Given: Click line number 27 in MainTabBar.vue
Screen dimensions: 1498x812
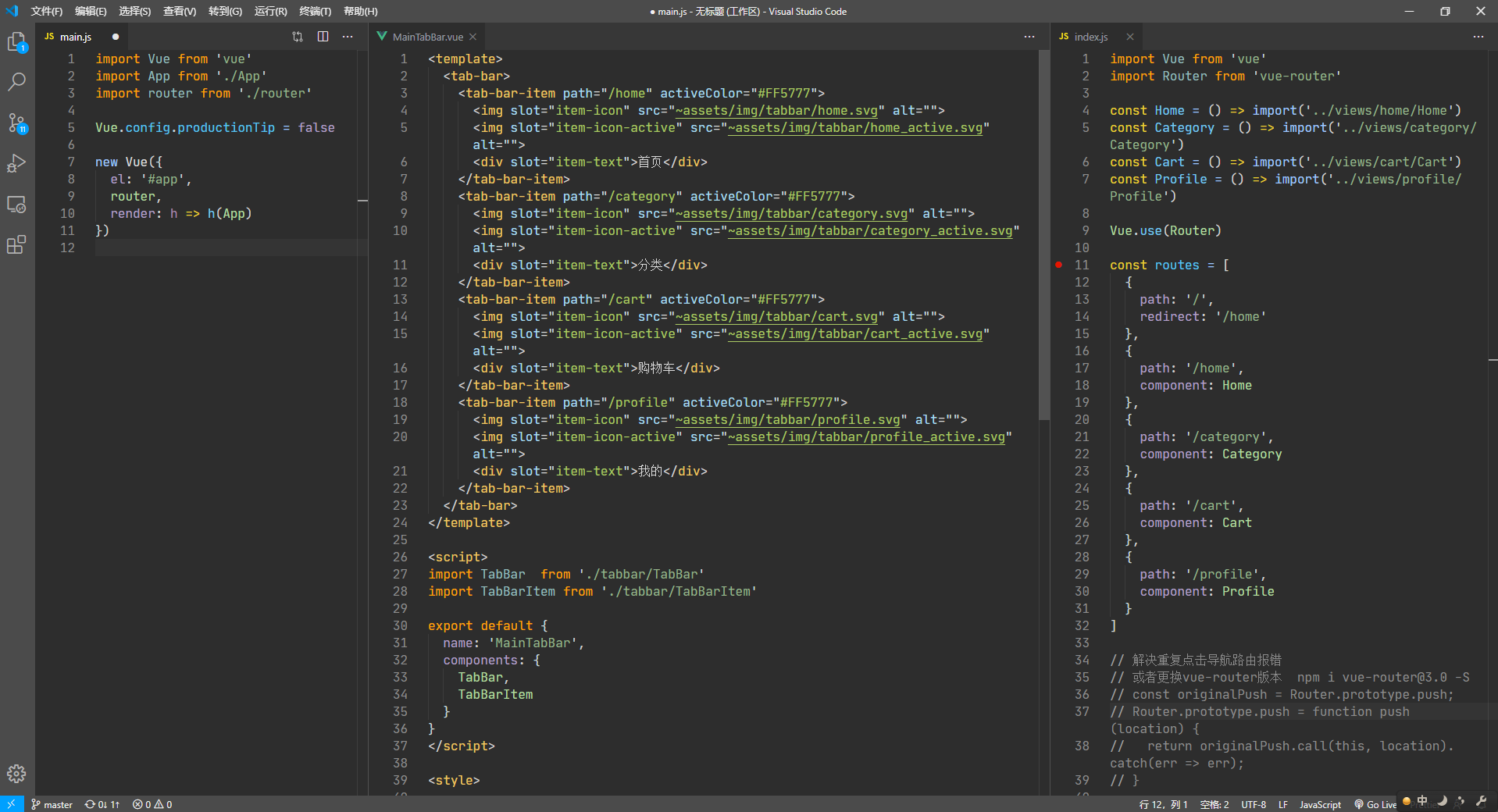Looking at the screenshot, I should (x=400, y=574).
